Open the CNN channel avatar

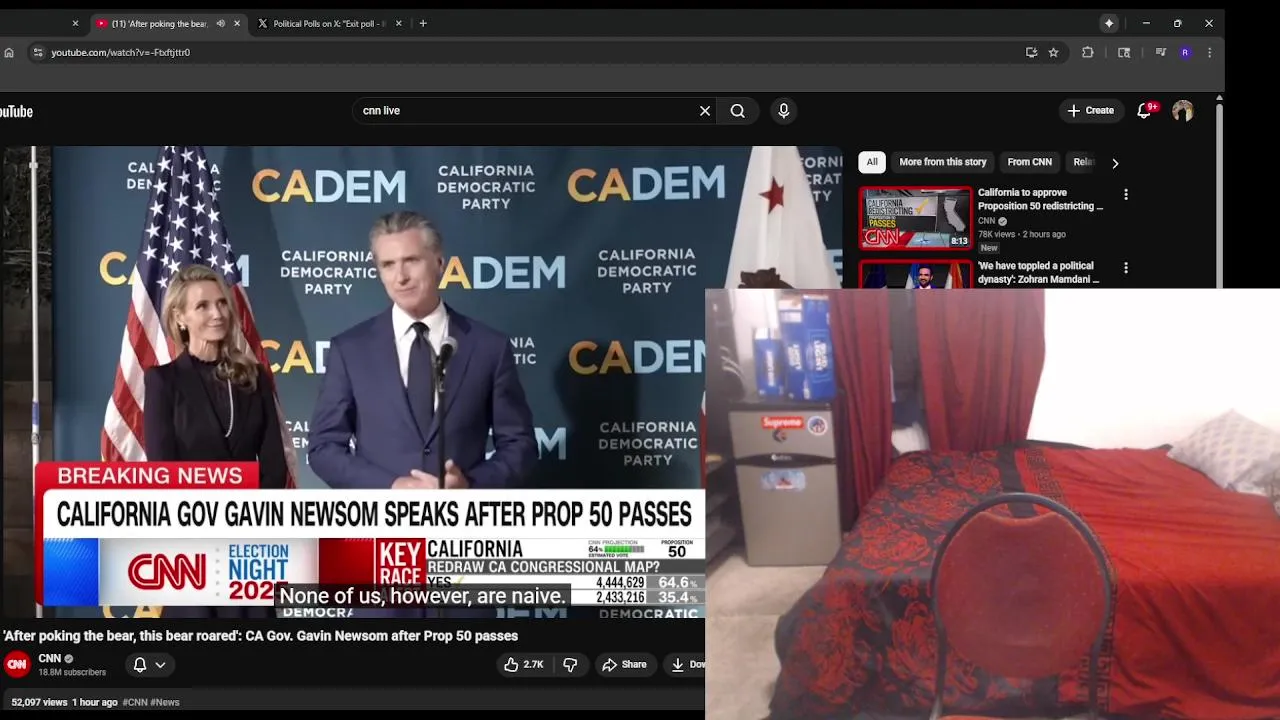click(x=17, y=664)
